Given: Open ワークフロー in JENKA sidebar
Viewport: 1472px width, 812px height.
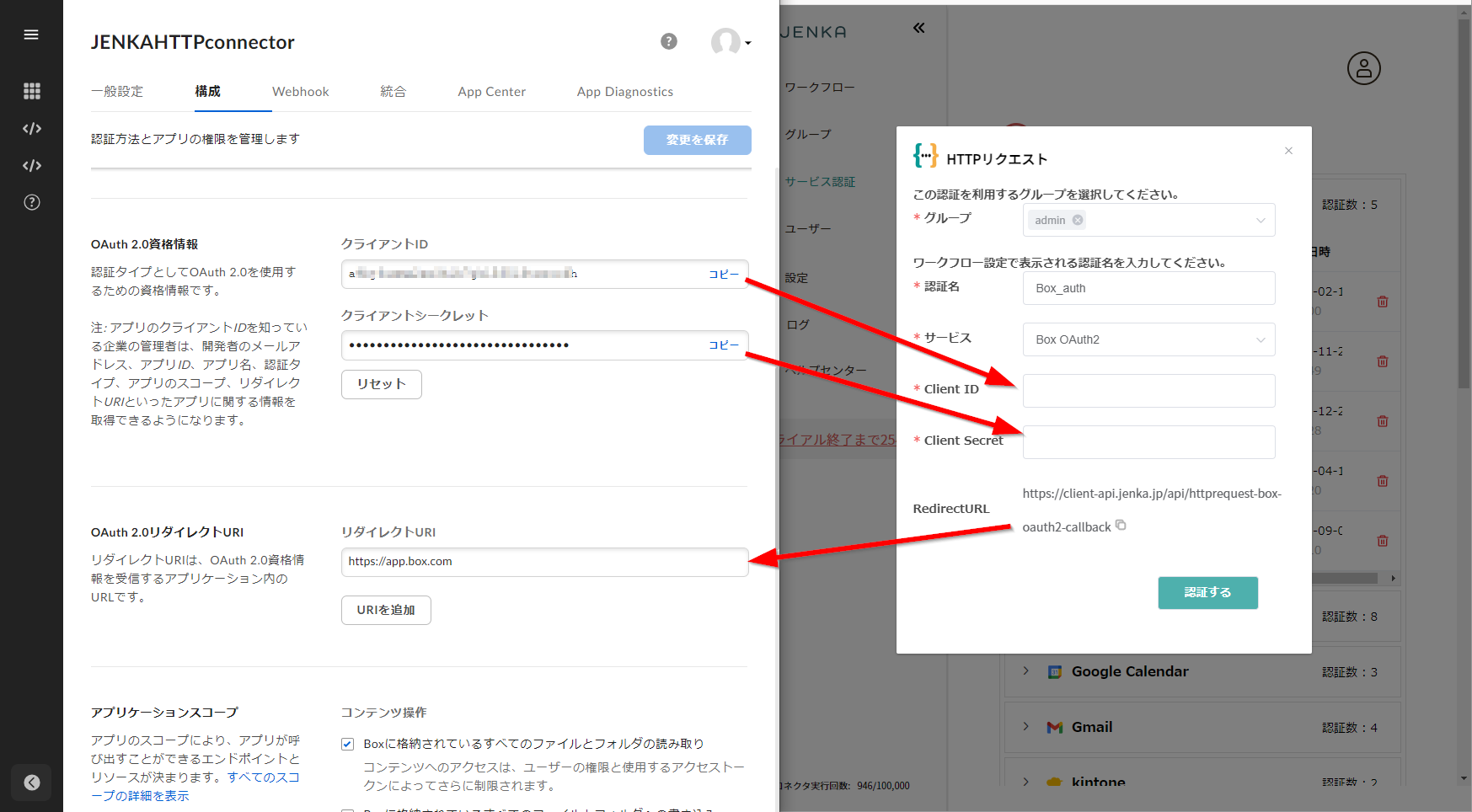Looking at the screenshot, I should click(820, 88).
